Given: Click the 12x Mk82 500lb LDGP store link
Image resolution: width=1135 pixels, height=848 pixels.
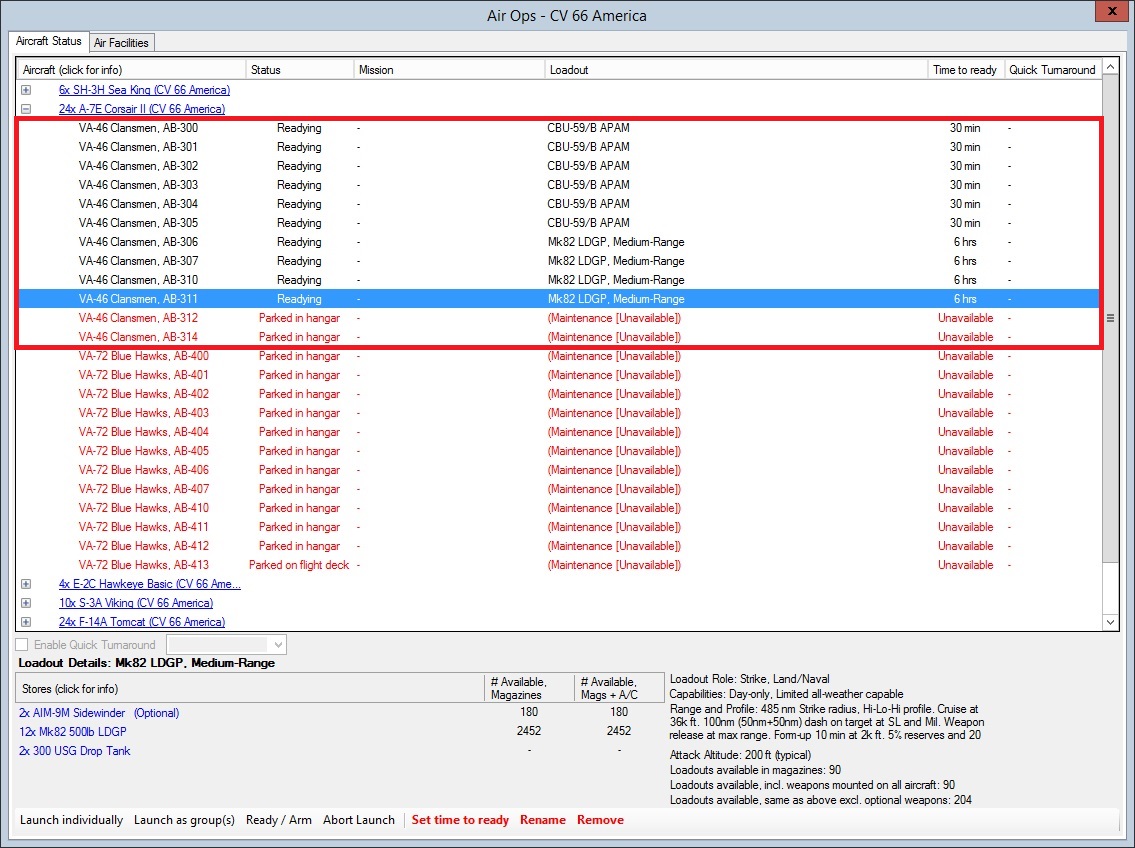Looking at the screenshot, I should 73,732.
